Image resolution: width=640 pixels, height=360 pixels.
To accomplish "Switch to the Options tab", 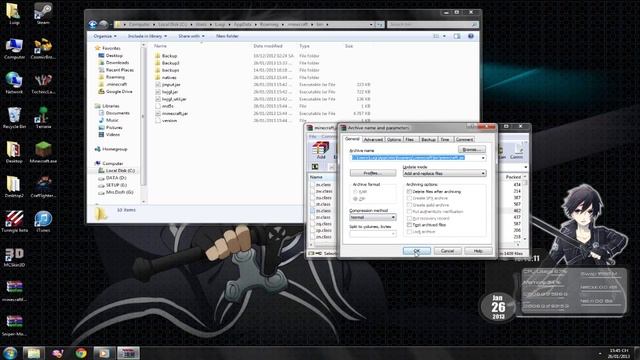I will coord(394,140).
